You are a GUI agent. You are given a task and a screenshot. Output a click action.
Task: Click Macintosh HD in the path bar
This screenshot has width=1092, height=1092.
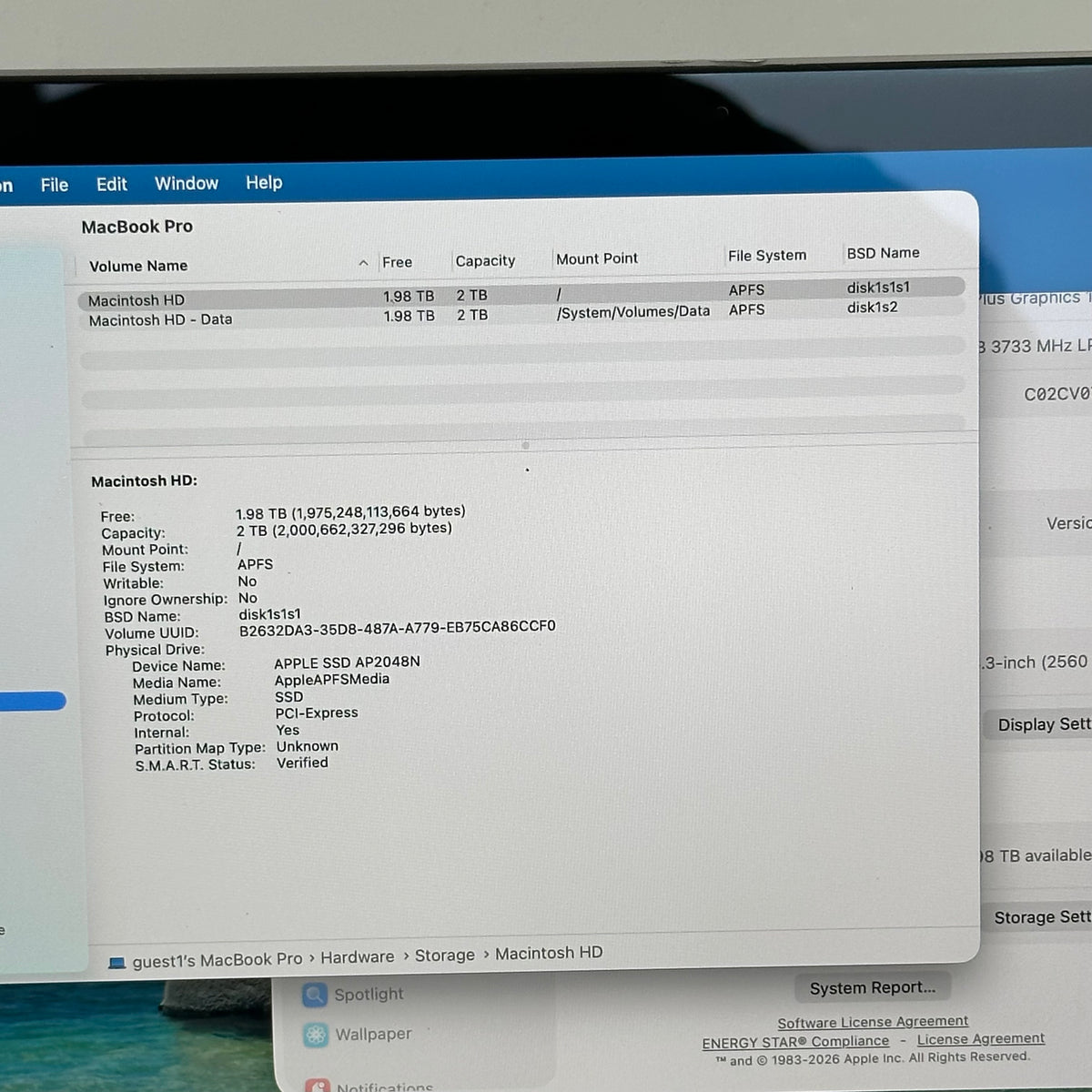pos(549,953)
